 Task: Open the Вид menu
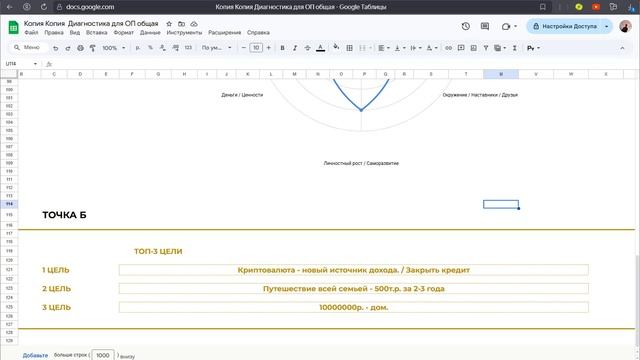[75, 33]
